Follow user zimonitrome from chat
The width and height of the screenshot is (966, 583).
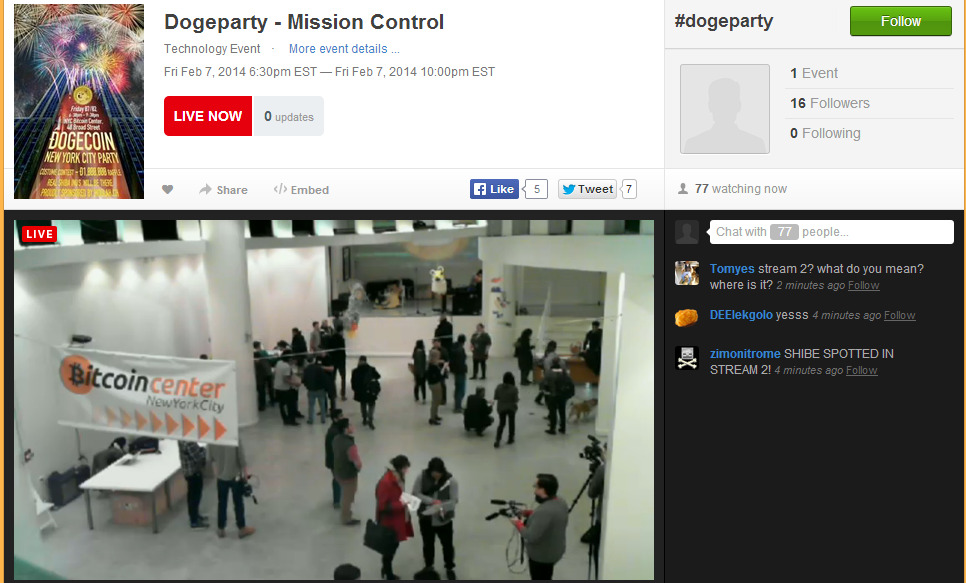pyautogui.click(x=861, y=370)
